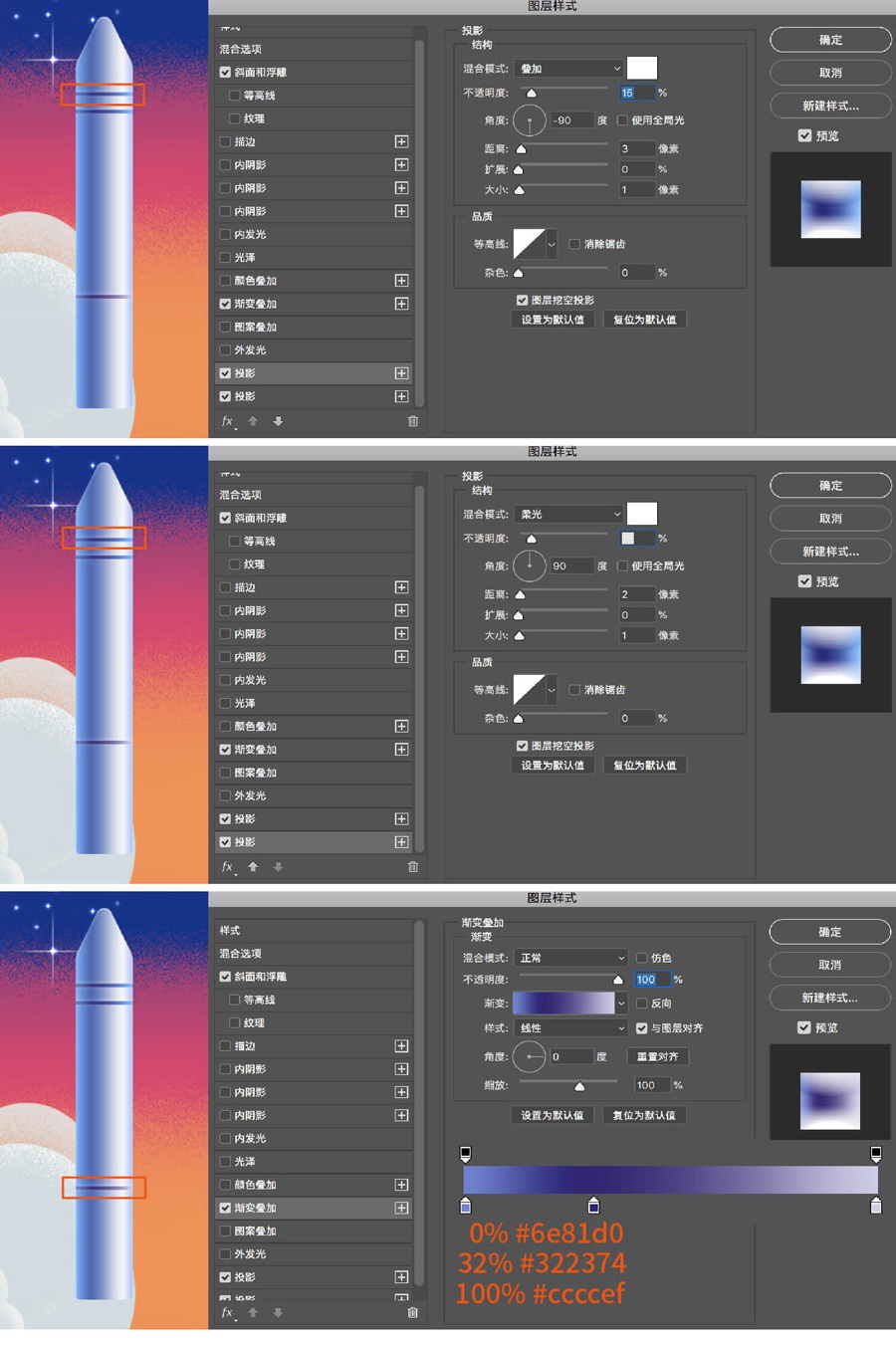The width and height of the screenshot is (896, 1346).
Task: Click the opacity field showing 16
Action: coord(637,93)
